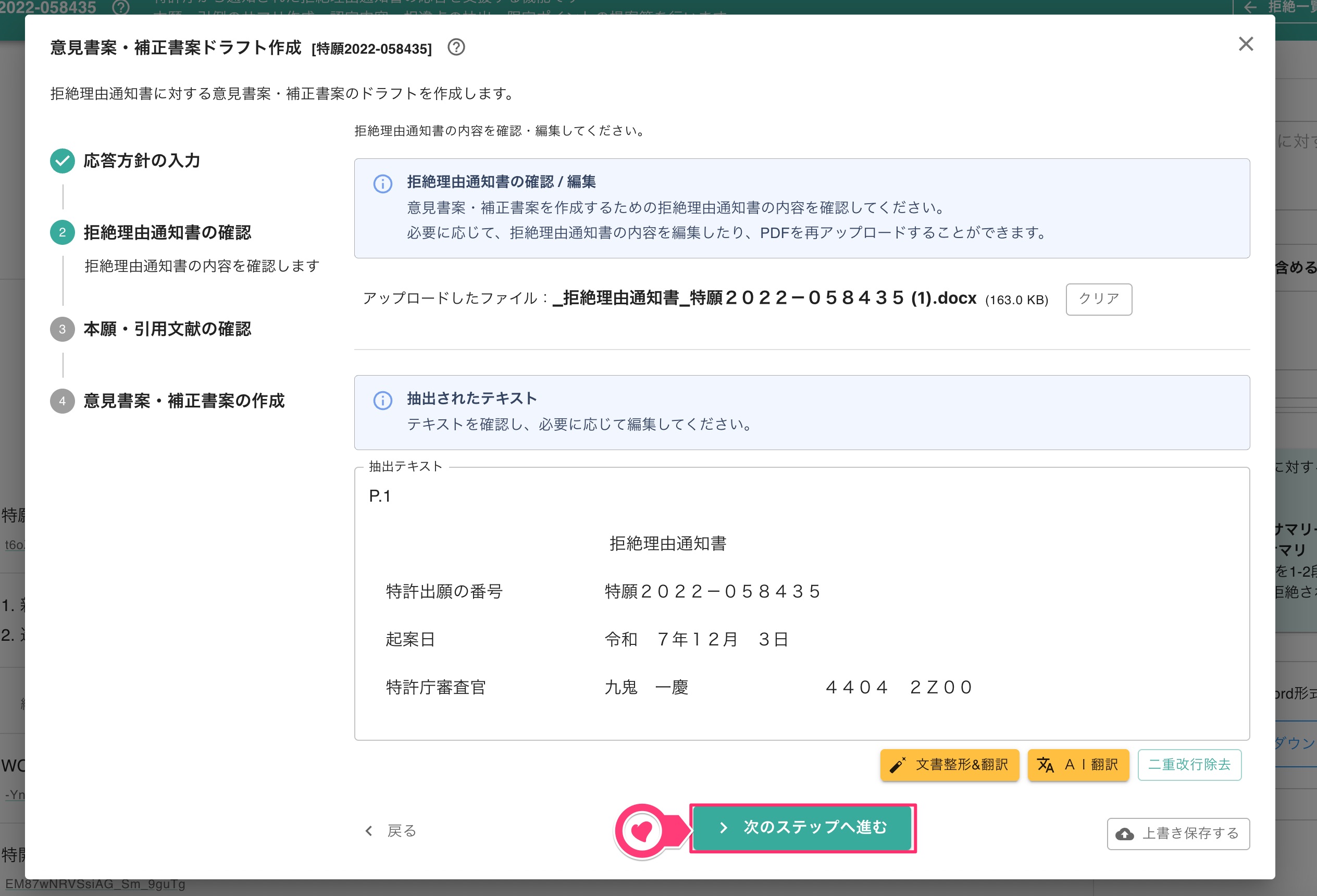1317x896 pixels.
Task: Select step 3 circle icon
Action: tap(63, 329)
